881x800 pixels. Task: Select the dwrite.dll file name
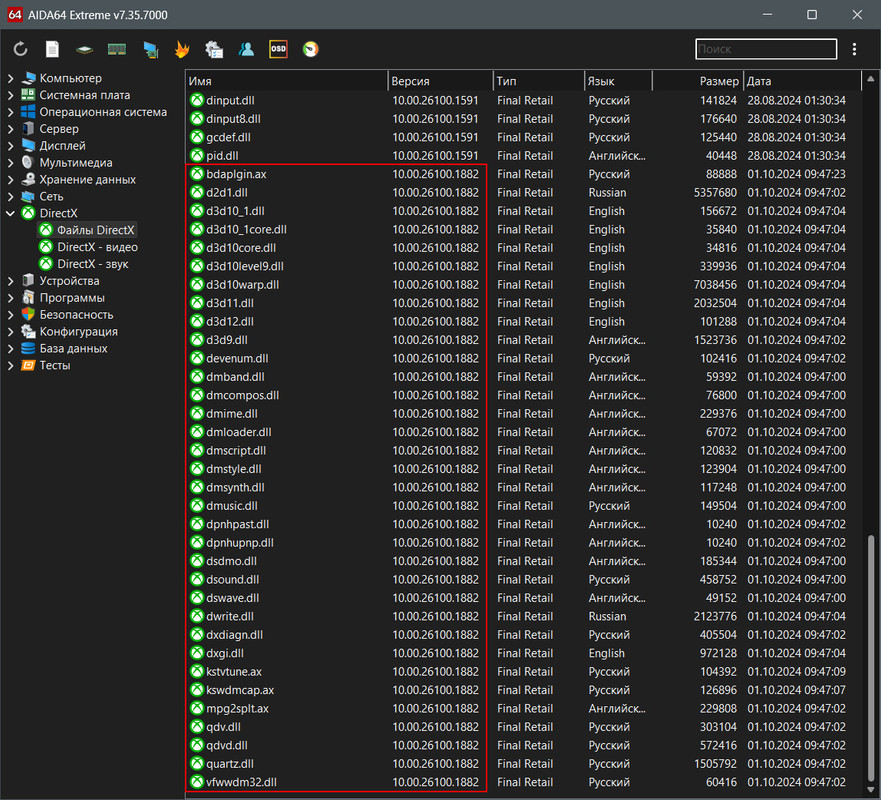click(x=230, y=616)
